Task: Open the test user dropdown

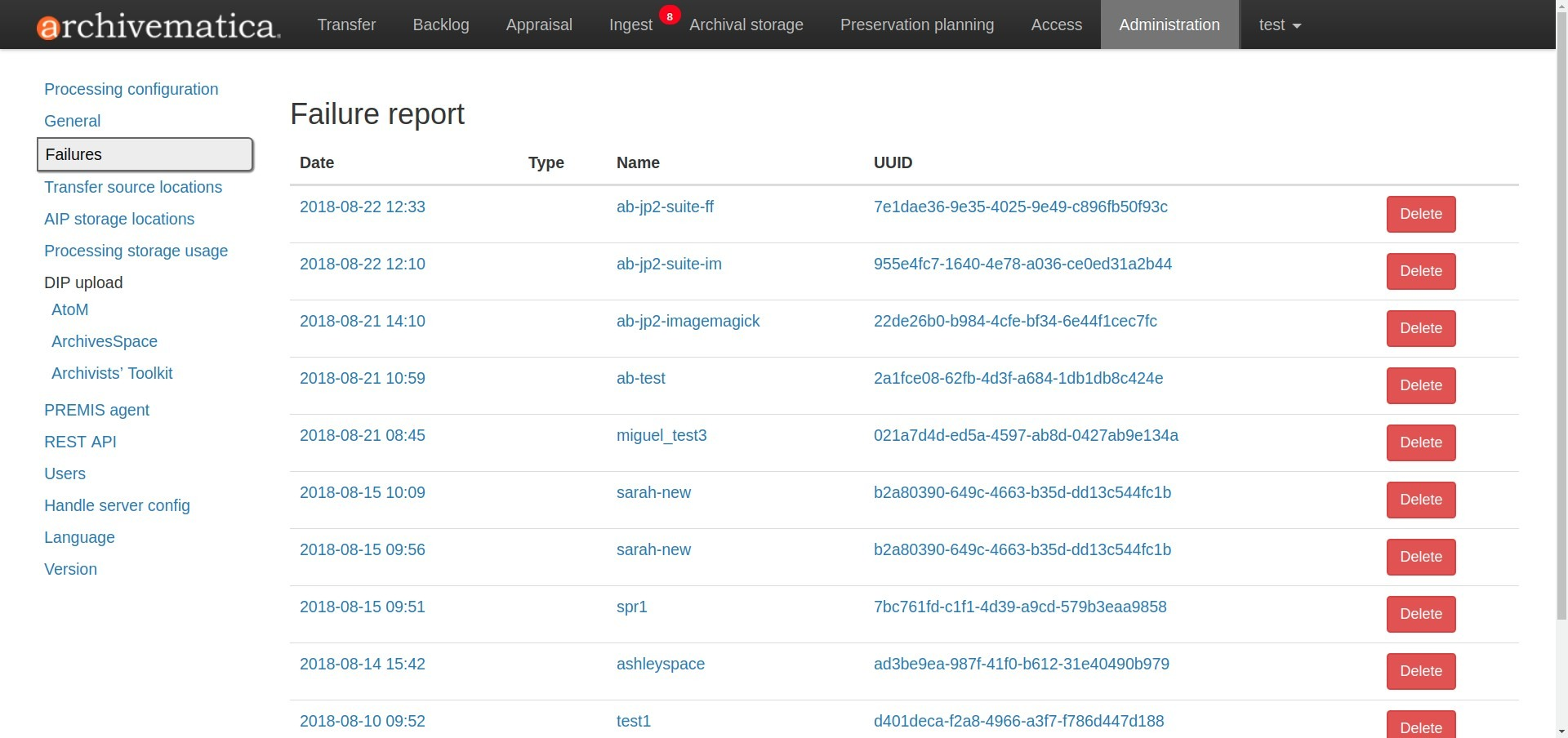Action: click(x=1278, y=24)
